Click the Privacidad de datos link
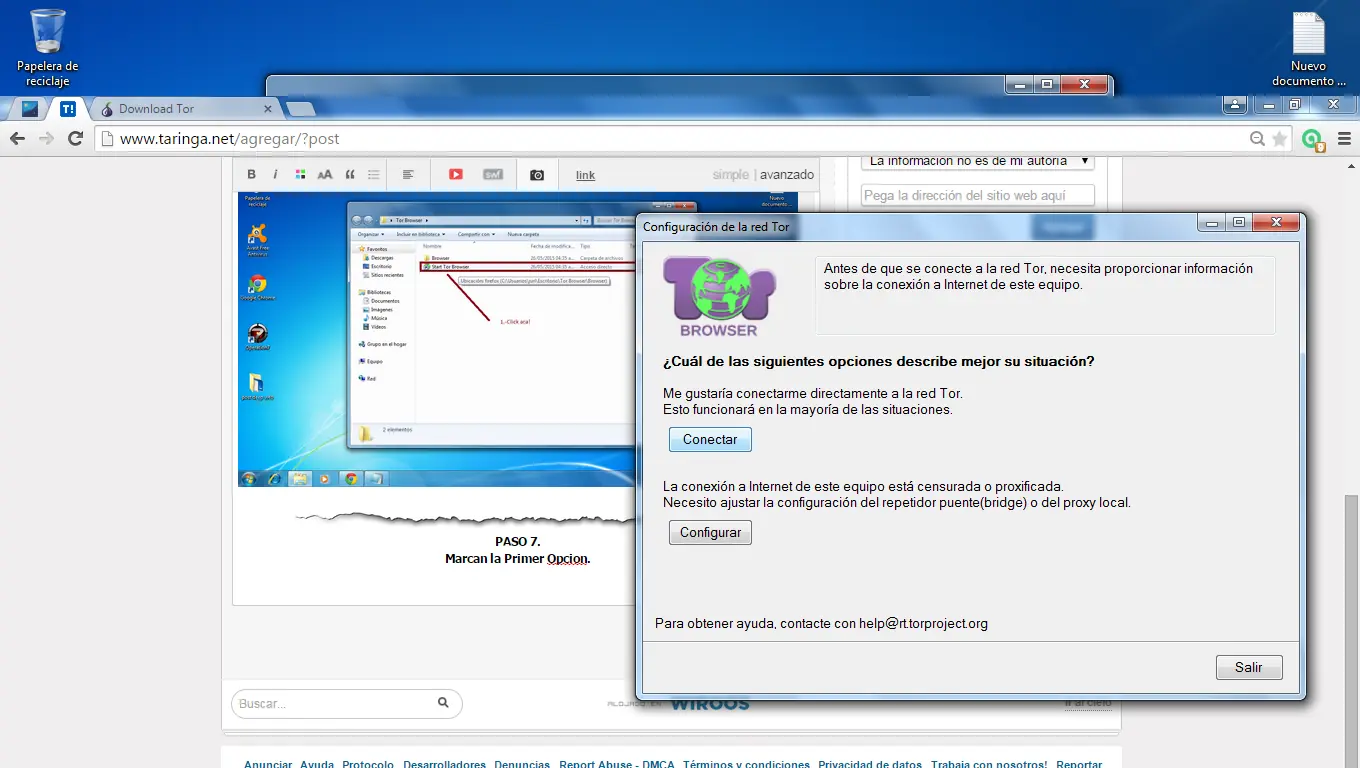The height and width of the screenshot is (768, 1360). 870,765
